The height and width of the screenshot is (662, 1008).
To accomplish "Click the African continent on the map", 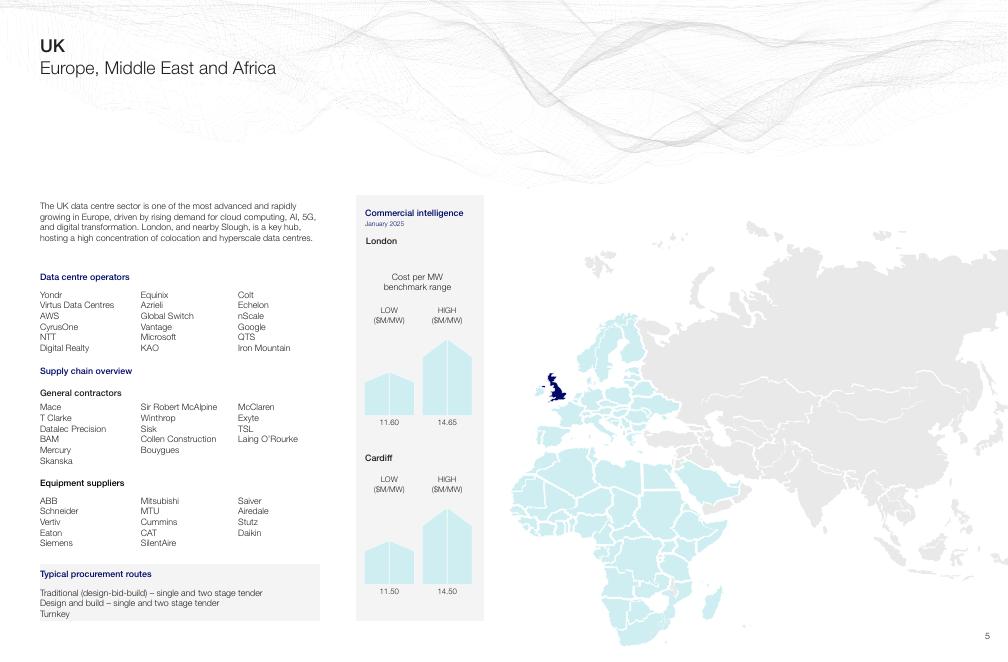I will tap(600, 520).
